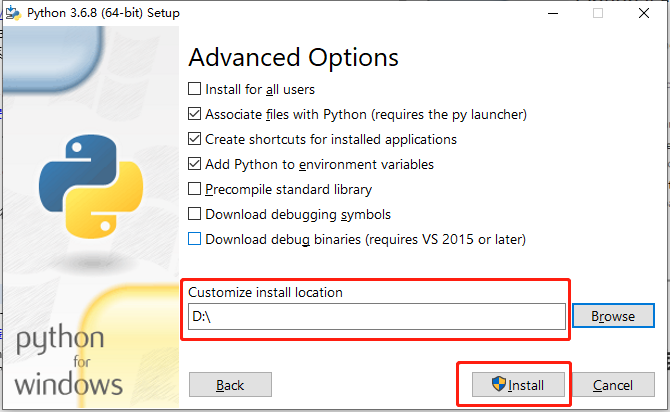Close the Python Setup window
This screenshot has height=412, width=670.
[644, 13]
